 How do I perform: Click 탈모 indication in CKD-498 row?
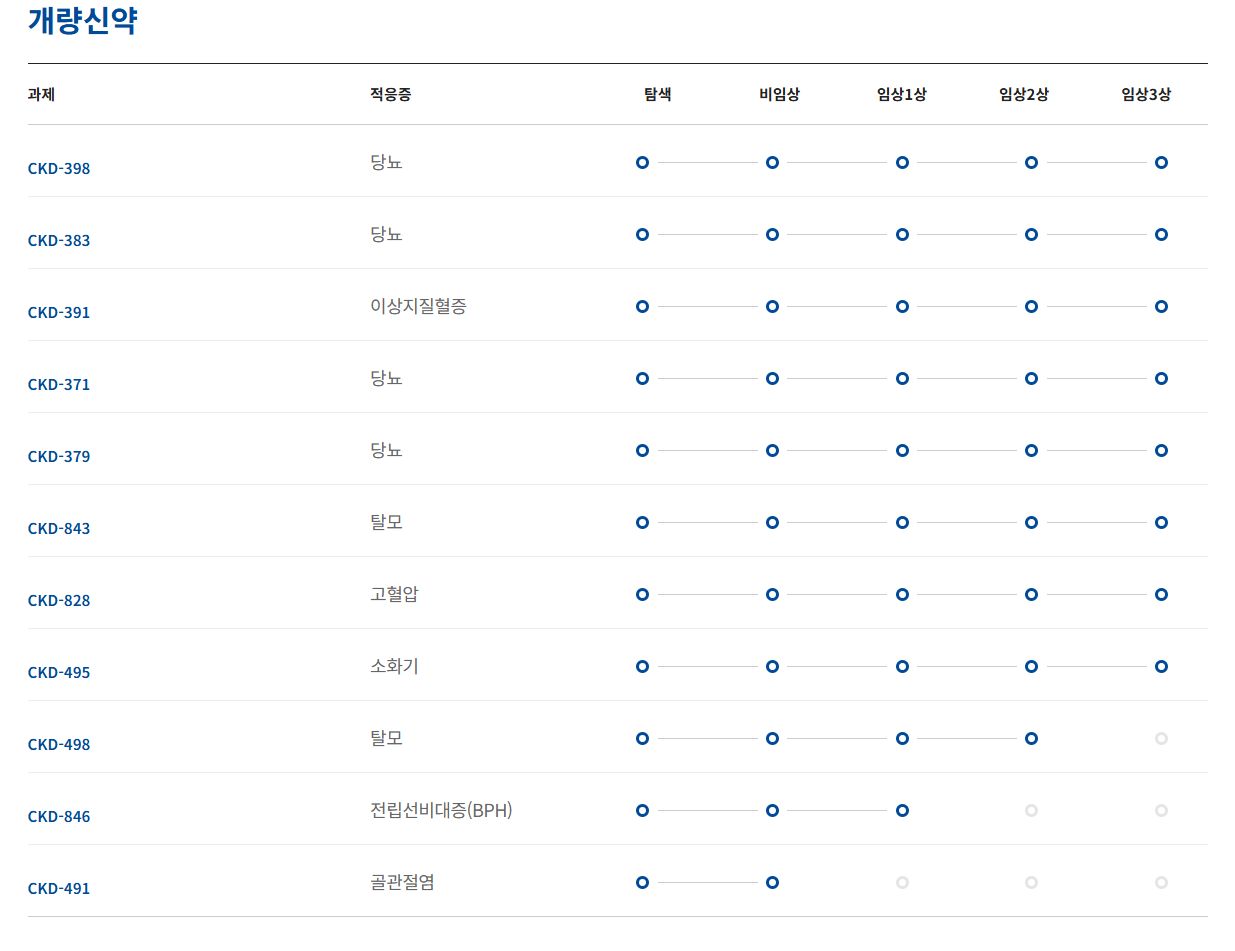coord(386,738)
